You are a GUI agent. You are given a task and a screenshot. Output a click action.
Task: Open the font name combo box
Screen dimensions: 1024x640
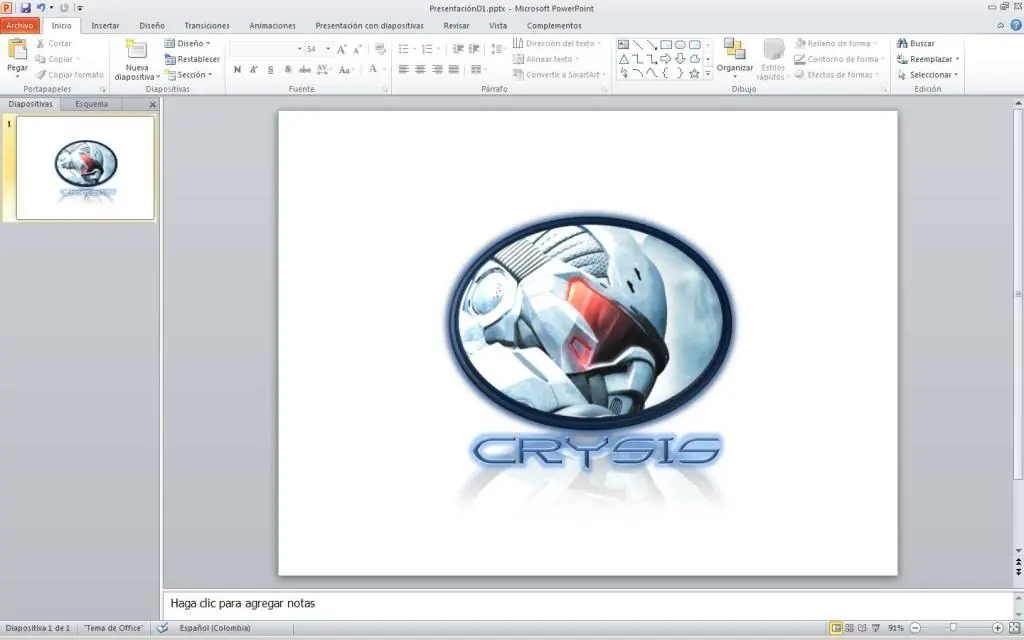click(266, 49)
